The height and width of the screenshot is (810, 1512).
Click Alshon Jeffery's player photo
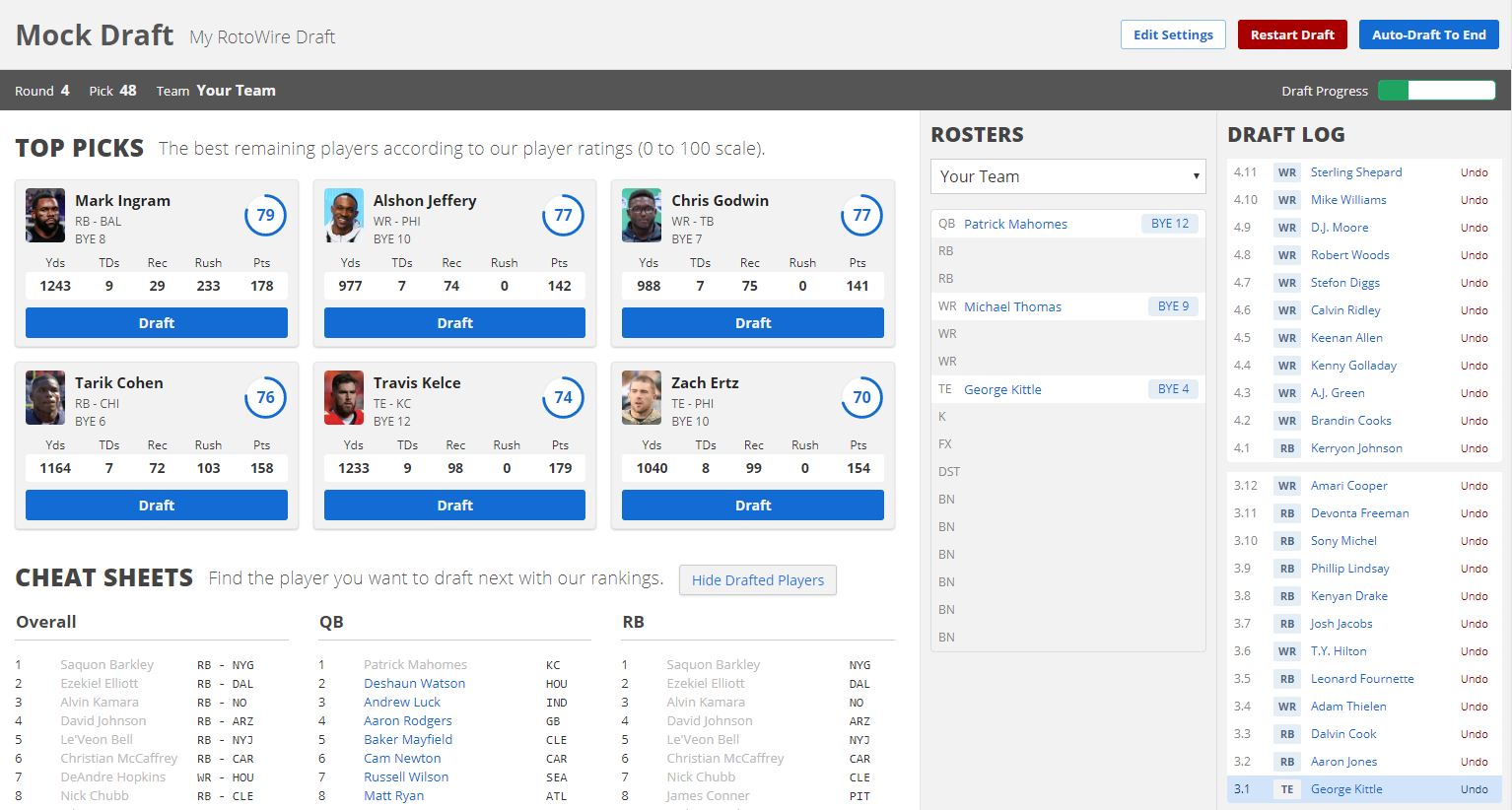click(x=344, y=215)
